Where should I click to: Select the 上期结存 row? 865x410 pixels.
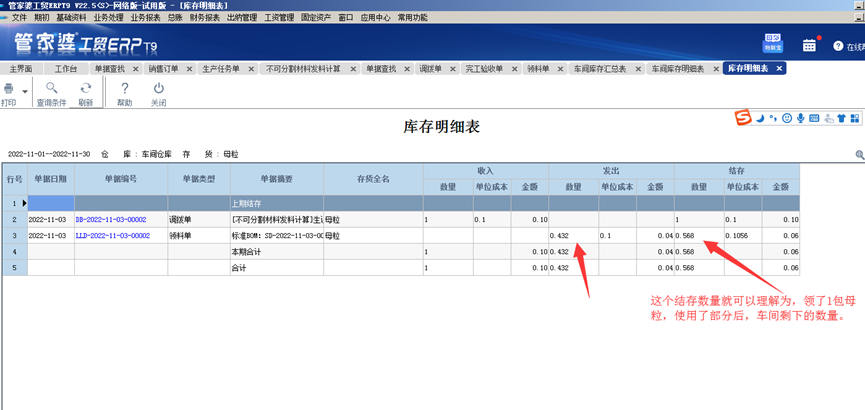click(401, 203)
